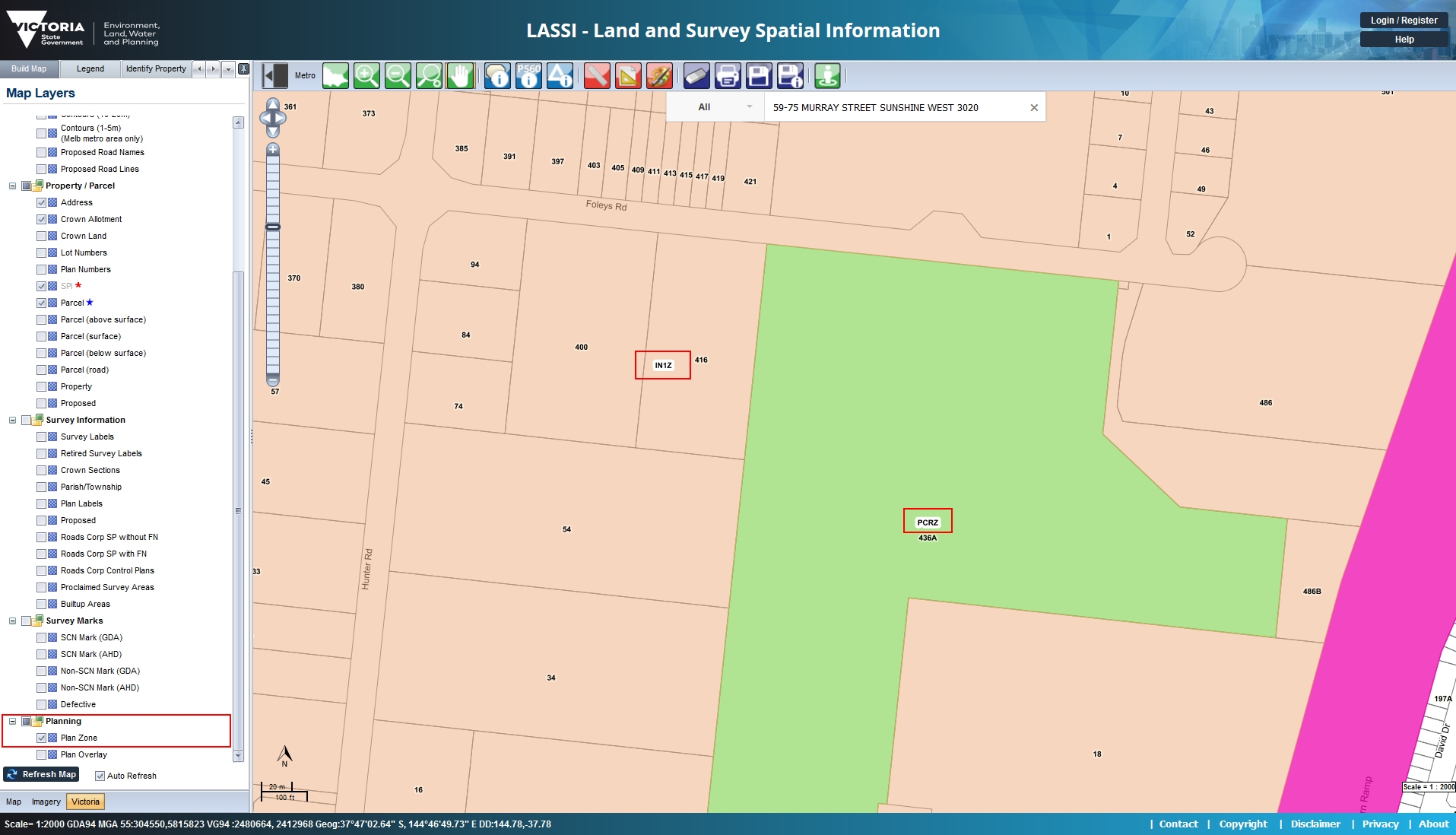Open the Contact link
Image resolution: width=1456 pixels, height=835 pixels.
click(x=1178, y=824)
